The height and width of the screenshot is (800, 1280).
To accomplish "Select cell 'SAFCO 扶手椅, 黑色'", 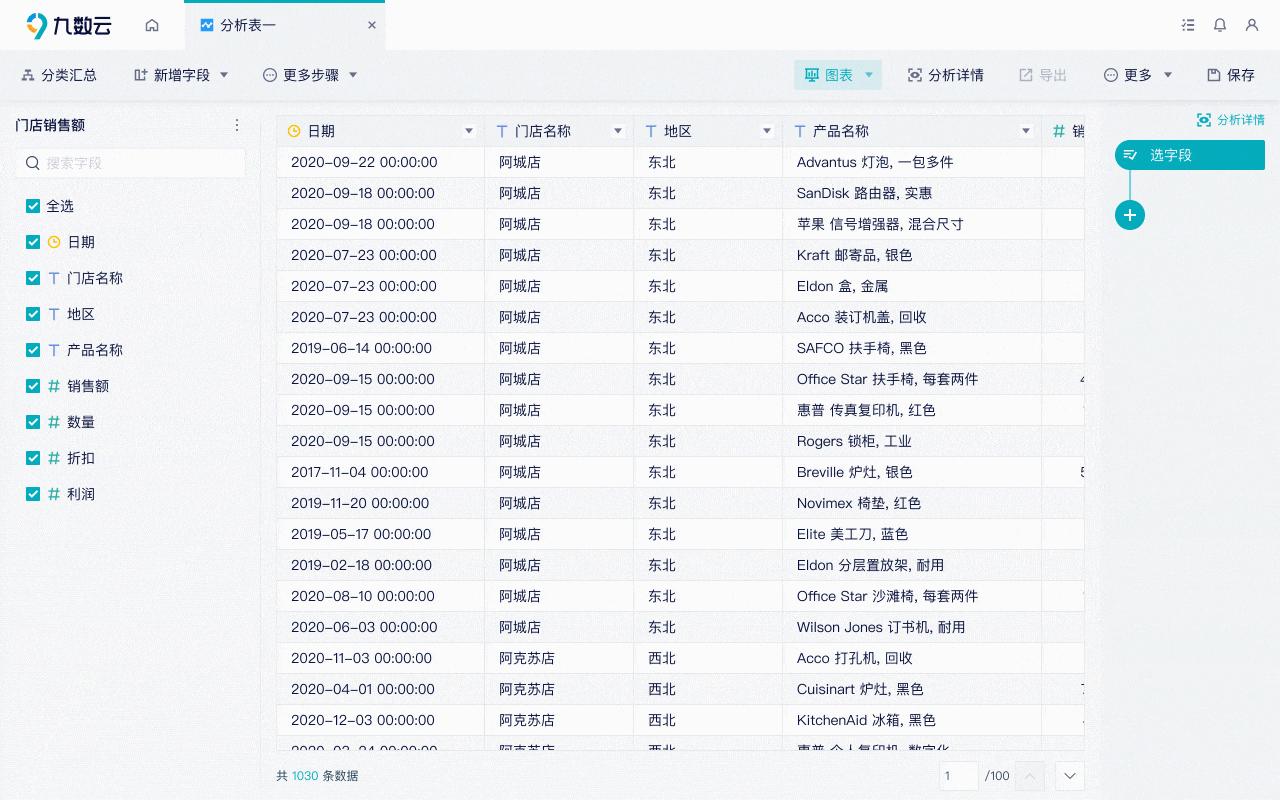I will click(x=912, y=348).
